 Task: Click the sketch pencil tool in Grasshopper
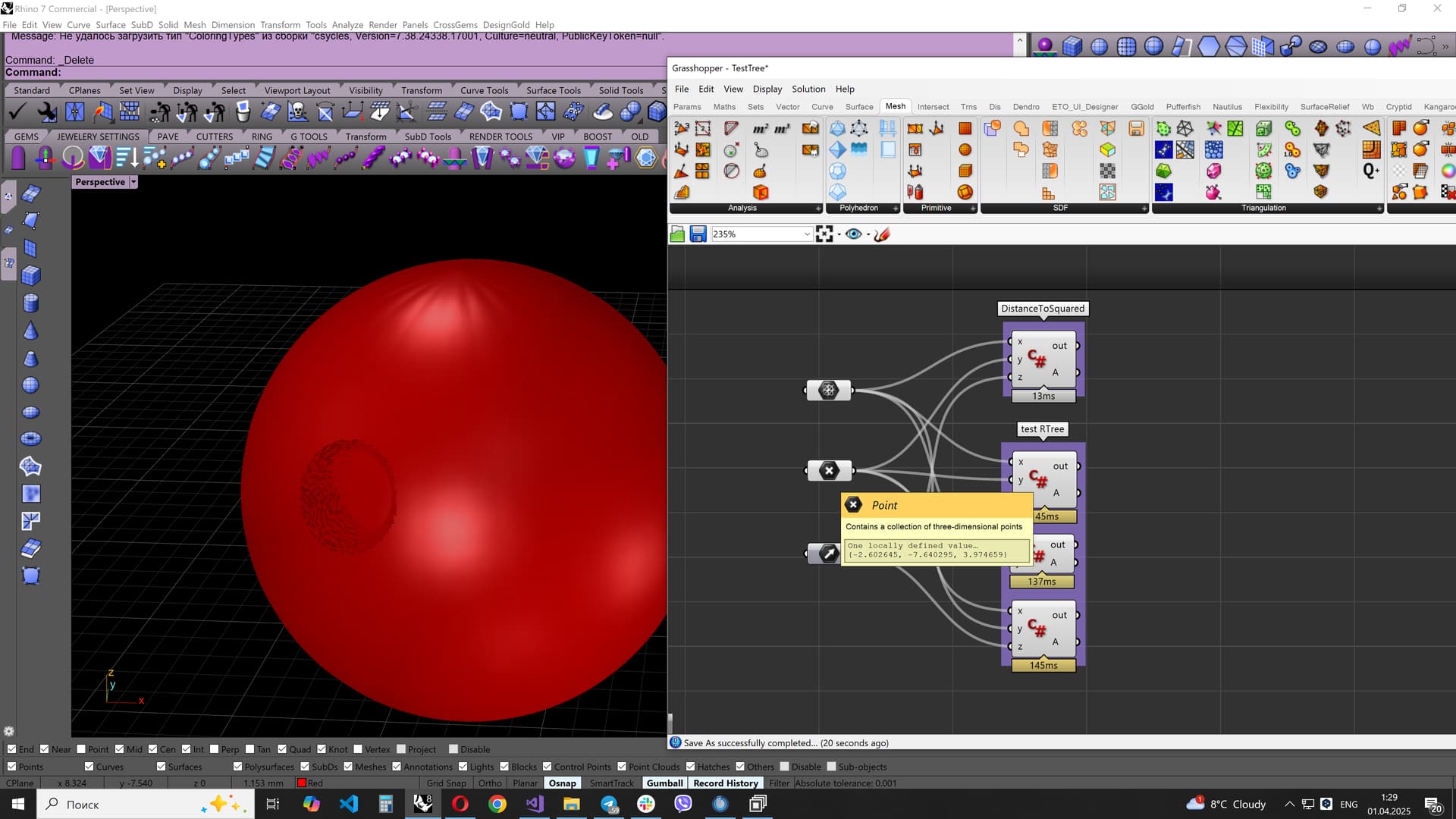click(x=881, y=234)
